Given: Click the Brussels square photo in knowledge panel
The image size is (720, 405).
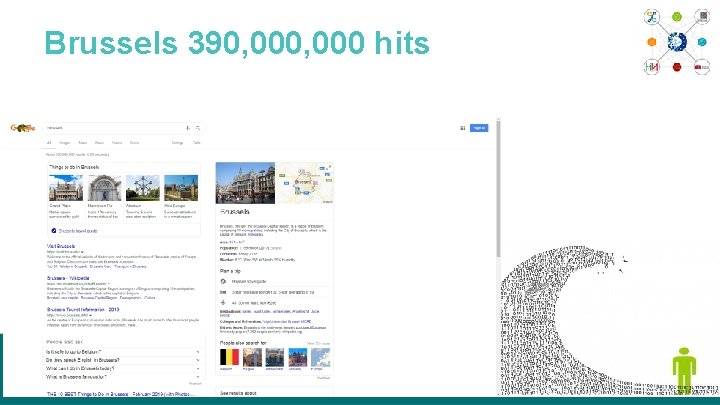Looking at the screenshot, I should pos(245,183).
